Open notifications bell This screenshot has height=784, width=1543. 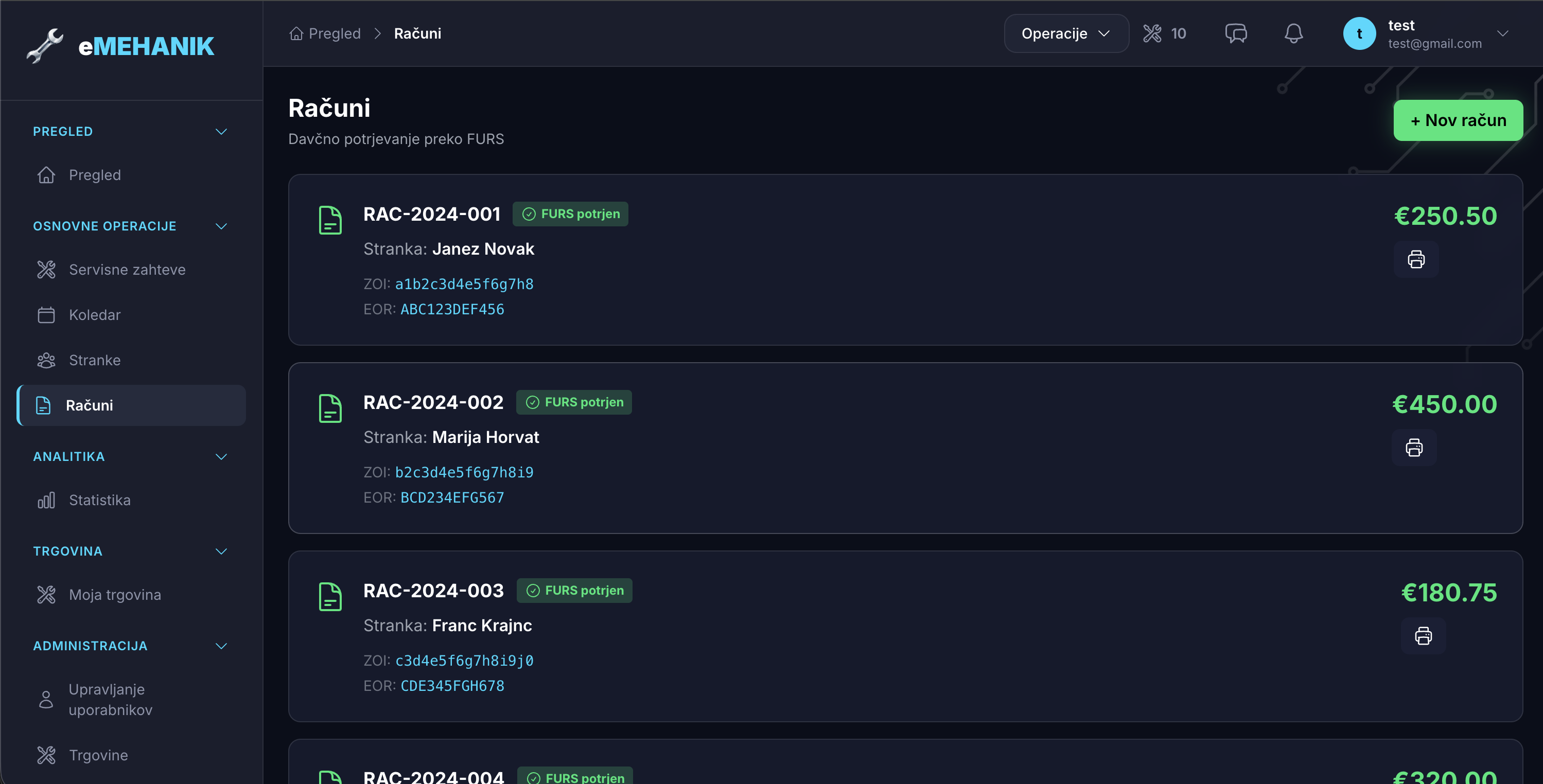pos(1293,33)
